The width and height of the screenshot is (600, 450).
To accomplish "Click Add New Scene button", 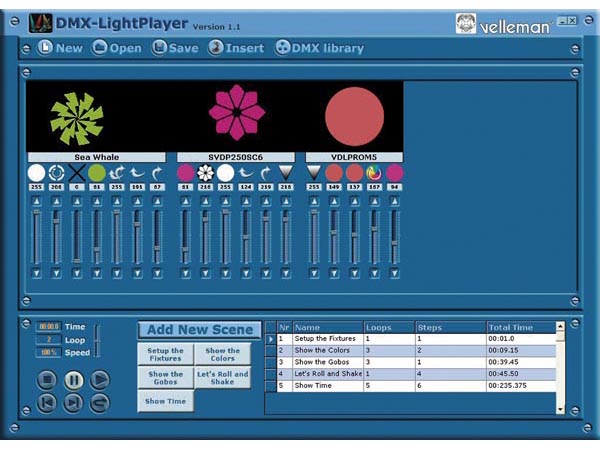I will (x=200, y=330).
